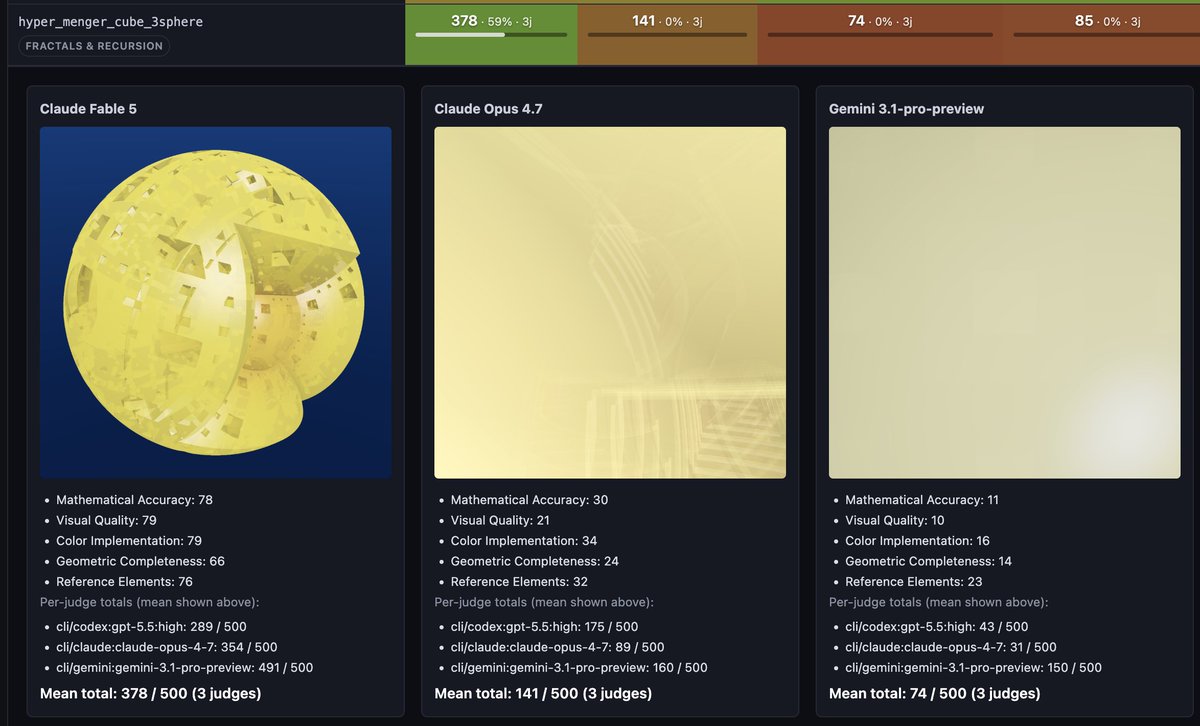Open the Gemini 3.1-pro-preview render thumbnail
The width and height of the screenshot is (1200, 726).
[1005, 302]
